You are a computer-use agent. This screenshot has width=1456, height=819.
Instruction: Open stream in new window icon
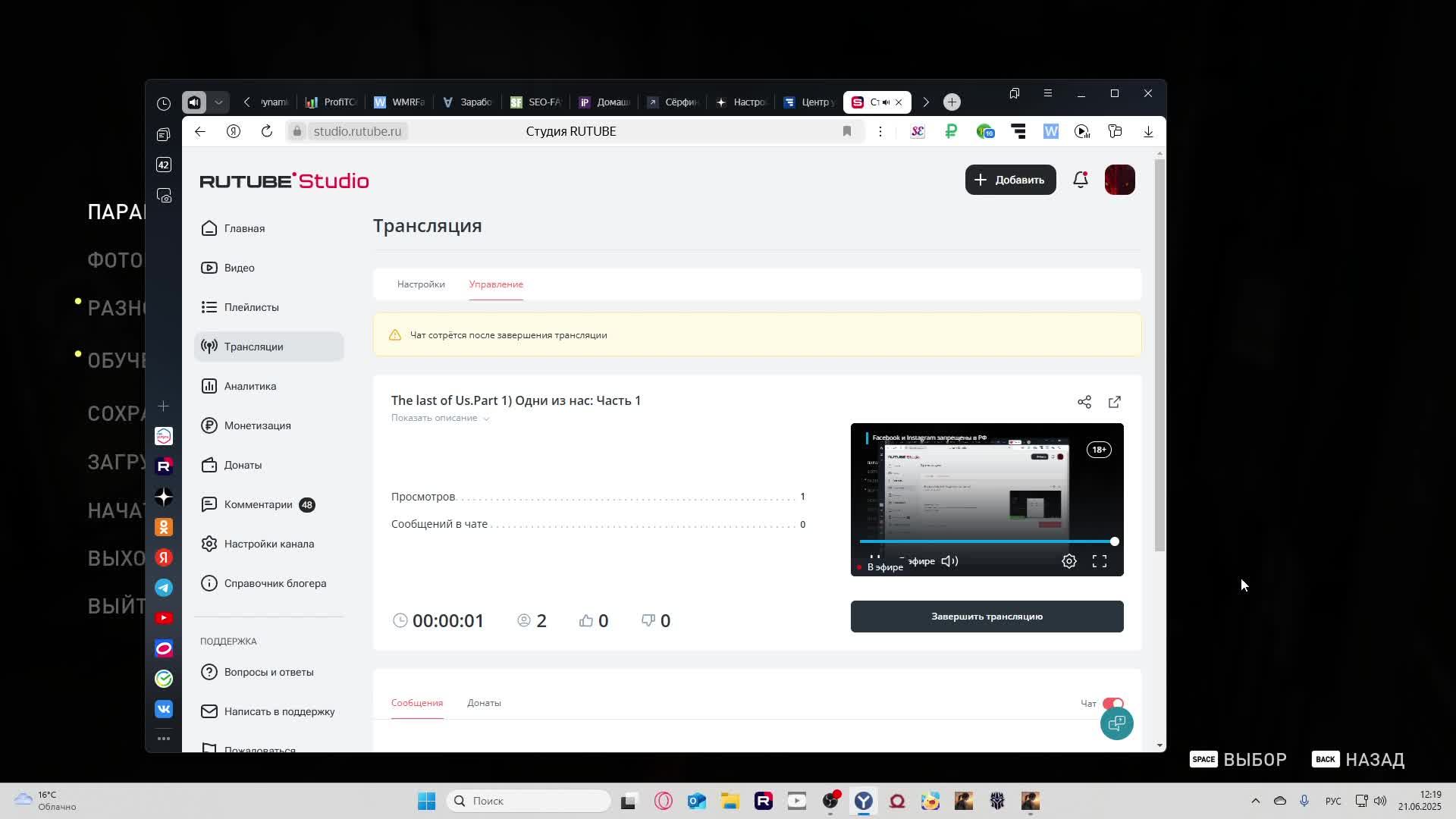[x=1115, y=402]
